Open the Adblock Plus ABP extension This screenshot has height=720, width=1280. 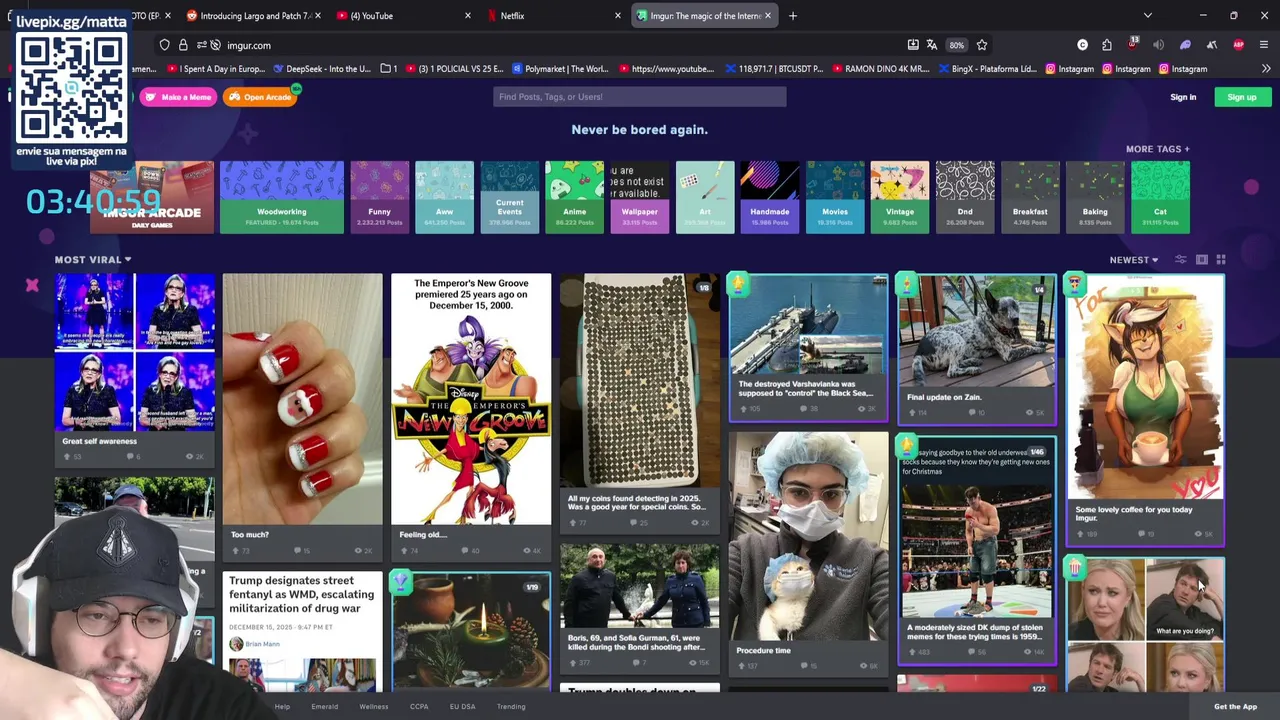tap(1239, 45)
